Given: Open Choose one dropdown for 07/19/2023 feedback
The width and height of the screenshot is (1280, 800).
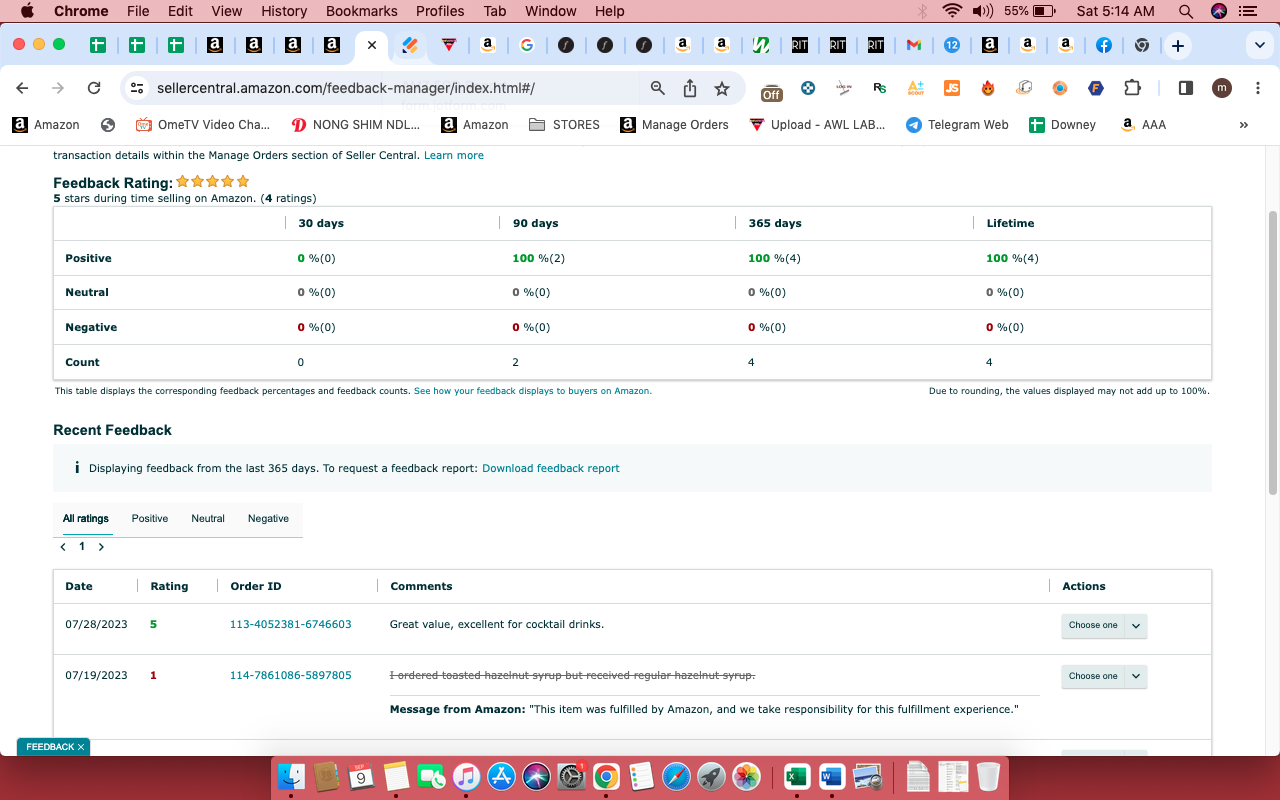Looking at the screenshot, I should pos(1104,676).
